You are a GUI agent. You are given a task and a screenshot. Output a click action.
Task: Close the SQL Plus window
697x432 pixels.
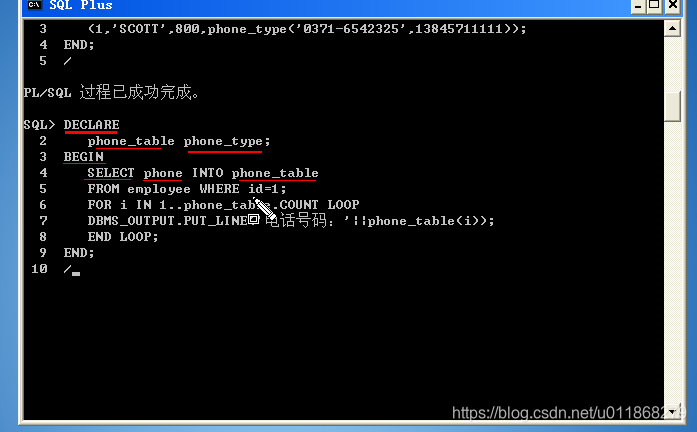coord(673,6)
